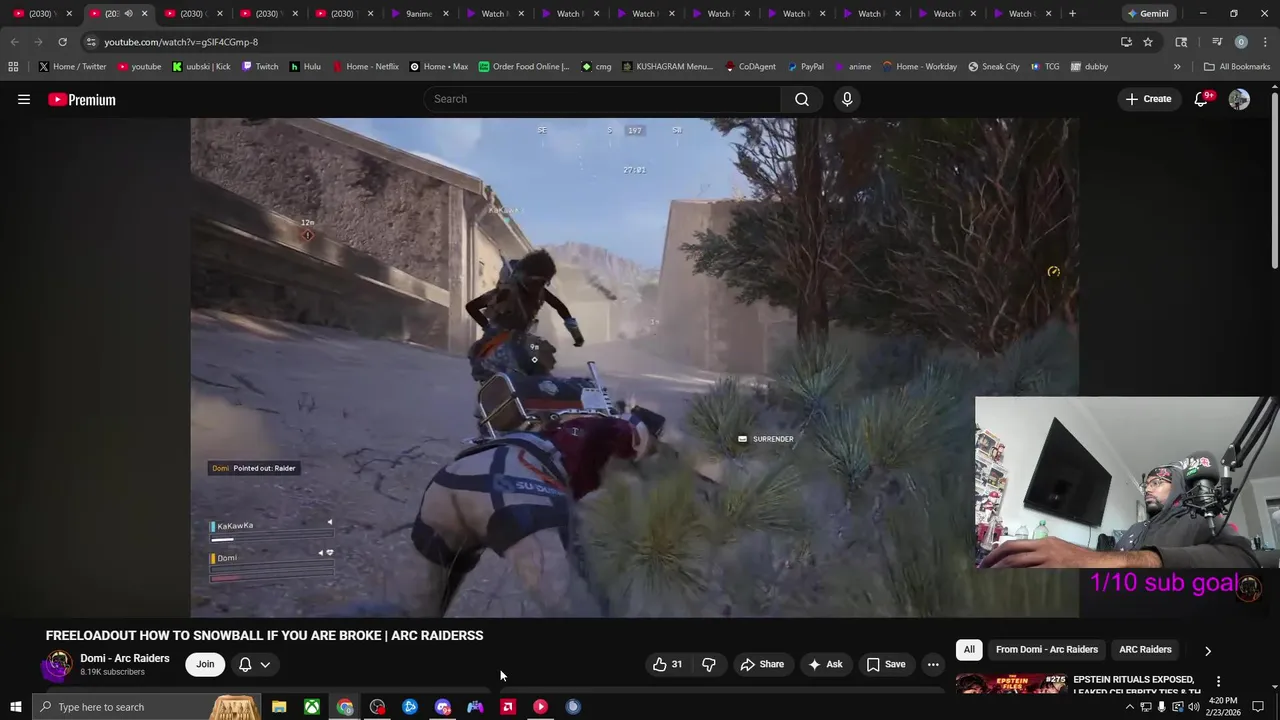Click the Create button
This screenshot has height=720, width=1280.
click(x=1148, y=99)
